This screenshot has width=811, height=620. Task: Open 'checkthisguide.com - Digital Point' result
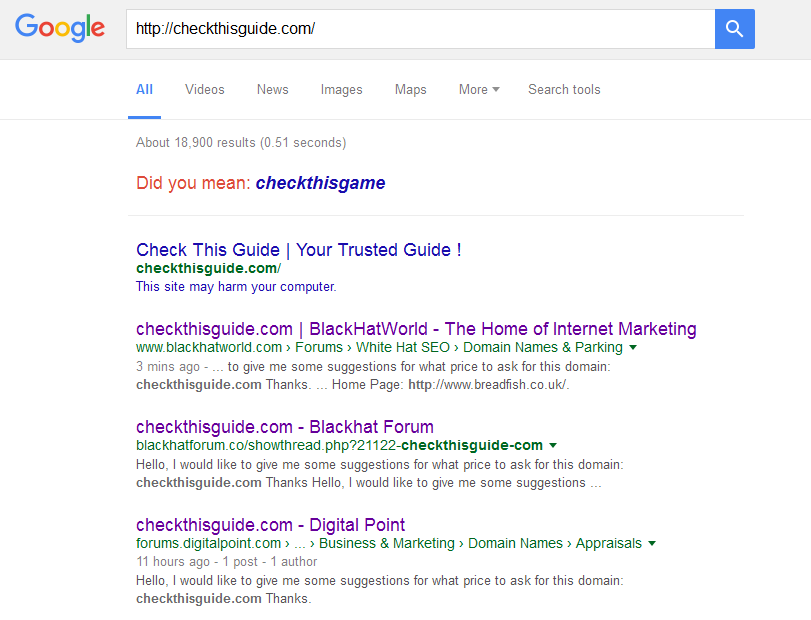tap(270, 525)
